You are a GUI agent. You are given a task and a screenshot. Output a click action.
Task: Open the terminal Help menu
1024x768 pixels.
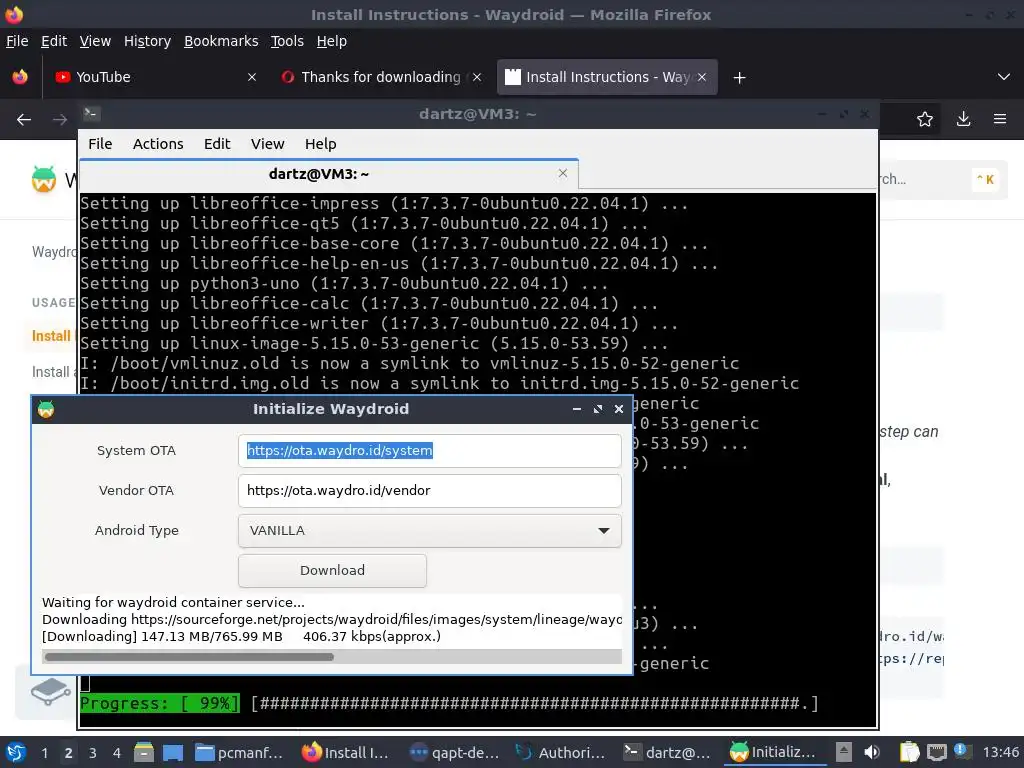pos(320,144)
